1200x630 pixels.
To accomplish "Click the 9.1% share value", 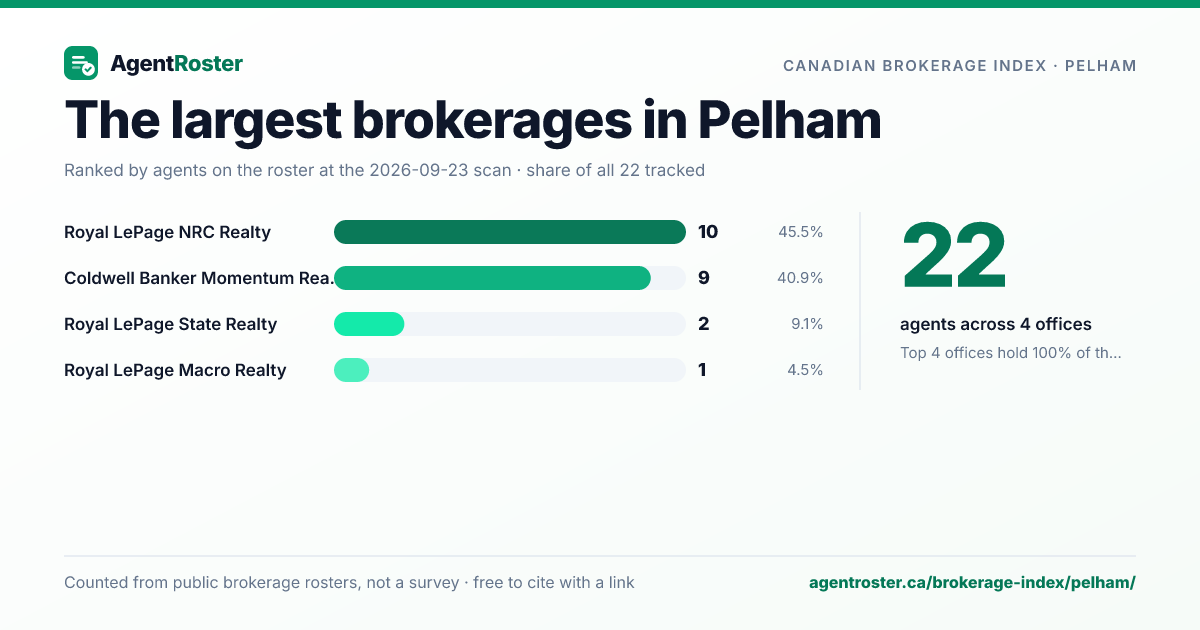I will (x=807, y=324).
